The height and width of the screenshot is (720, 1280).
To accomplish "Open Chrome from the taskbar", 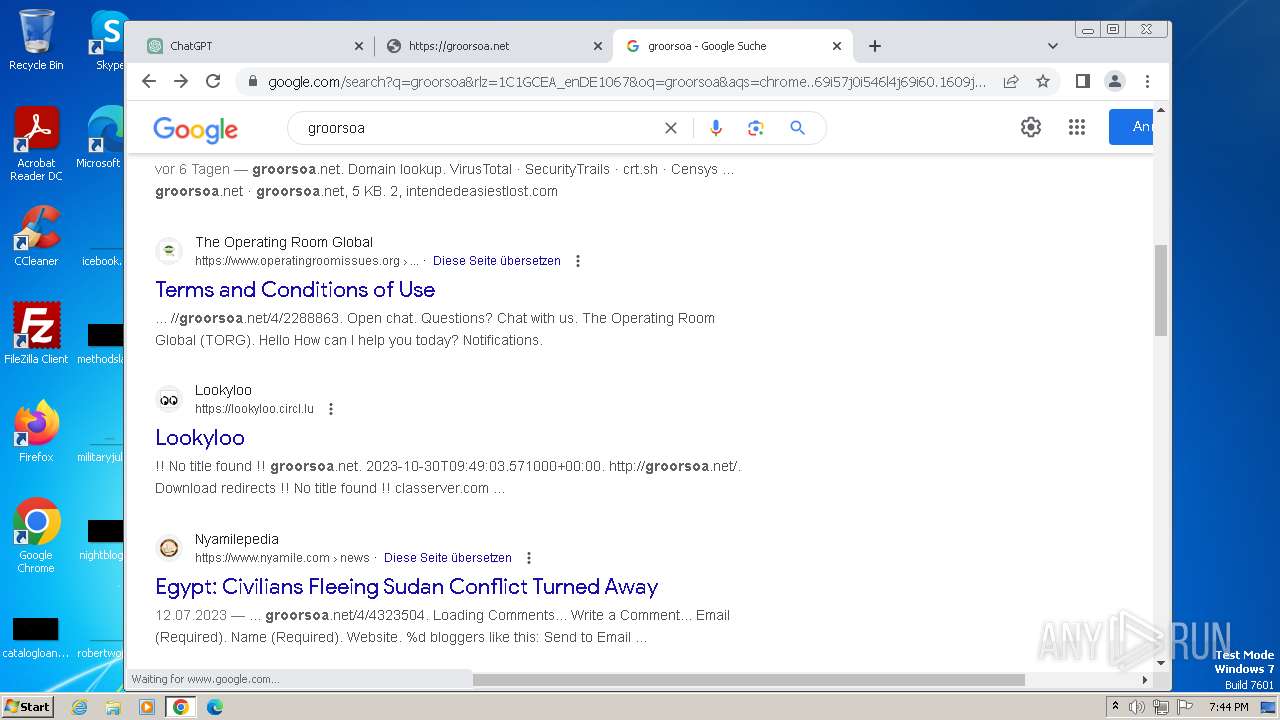I will click(180, 707).
